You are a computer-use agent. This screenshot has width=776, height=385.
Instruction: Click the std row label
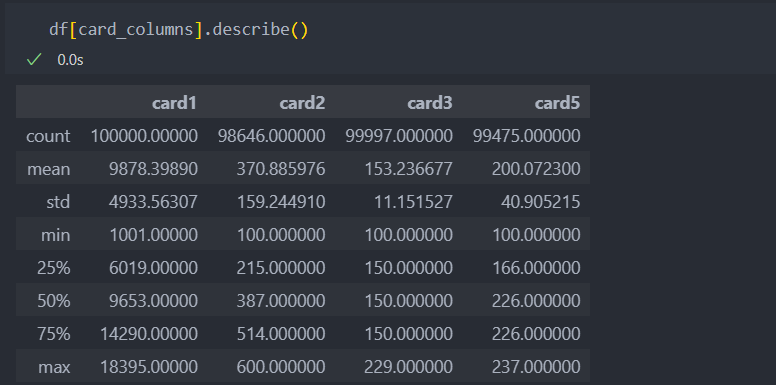pos(58,202)
